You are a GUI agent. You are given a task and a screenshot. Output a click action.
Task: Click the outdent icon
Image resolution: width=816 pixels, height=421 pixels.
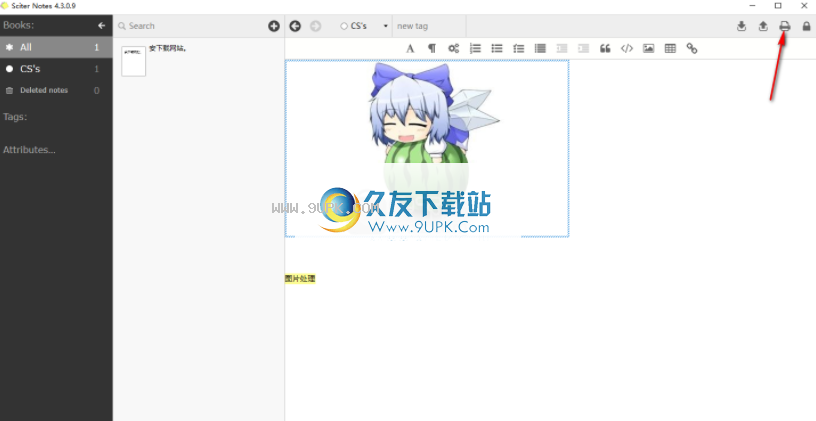click(562, 48)
